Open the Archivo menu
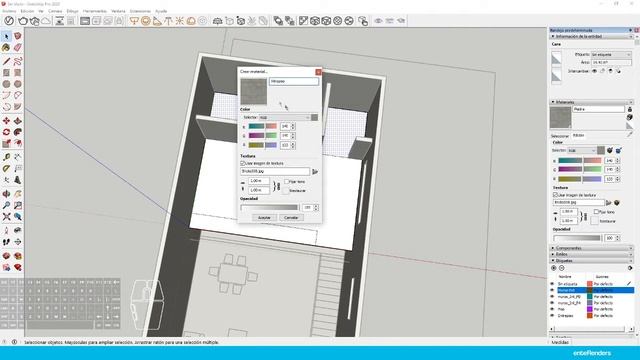Image resolution: width=640 pixels, height=360 pixels. coord(9,11)
